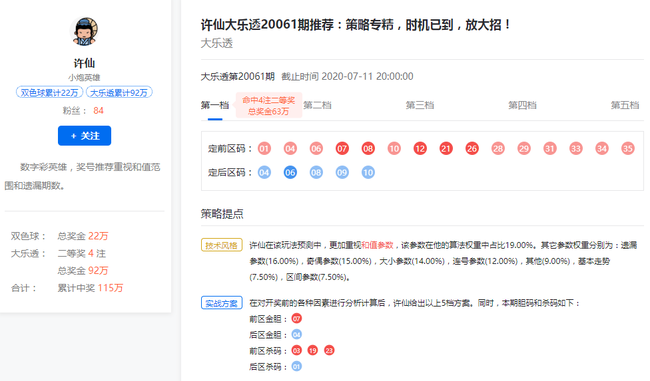Click back-zone blue ball 06
This screenshot has height=381, width=650.
(x=290, y=172)
